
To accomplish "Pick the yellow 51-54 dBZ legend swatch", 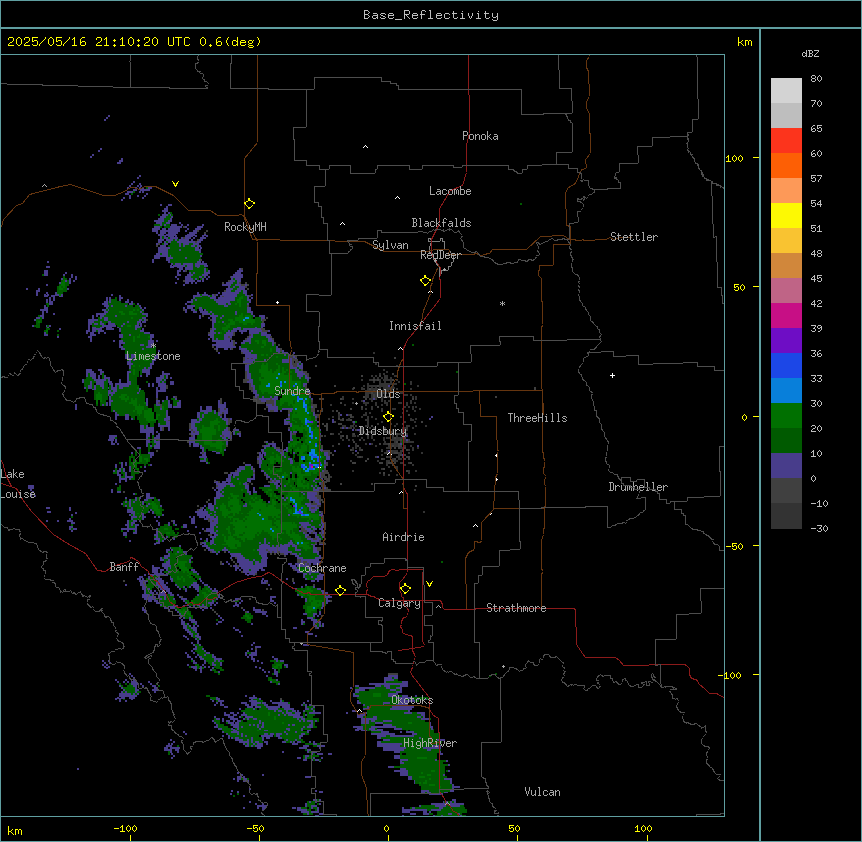I will (x=786, y=216).
